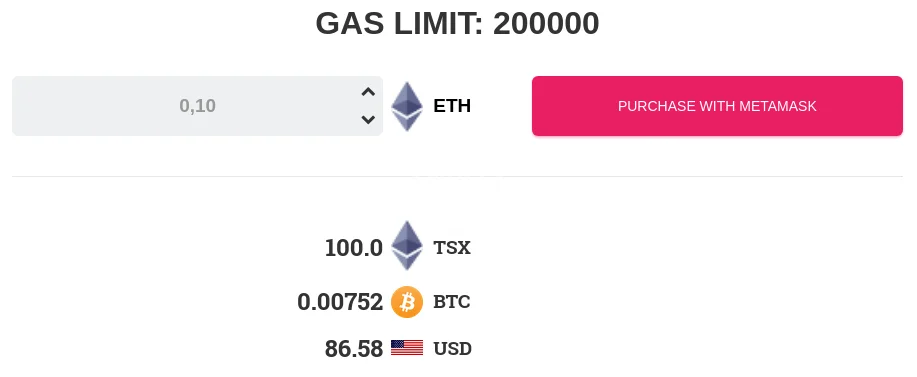Select the ETH currency label
This screenshot has height=377, width=917.
452,106
